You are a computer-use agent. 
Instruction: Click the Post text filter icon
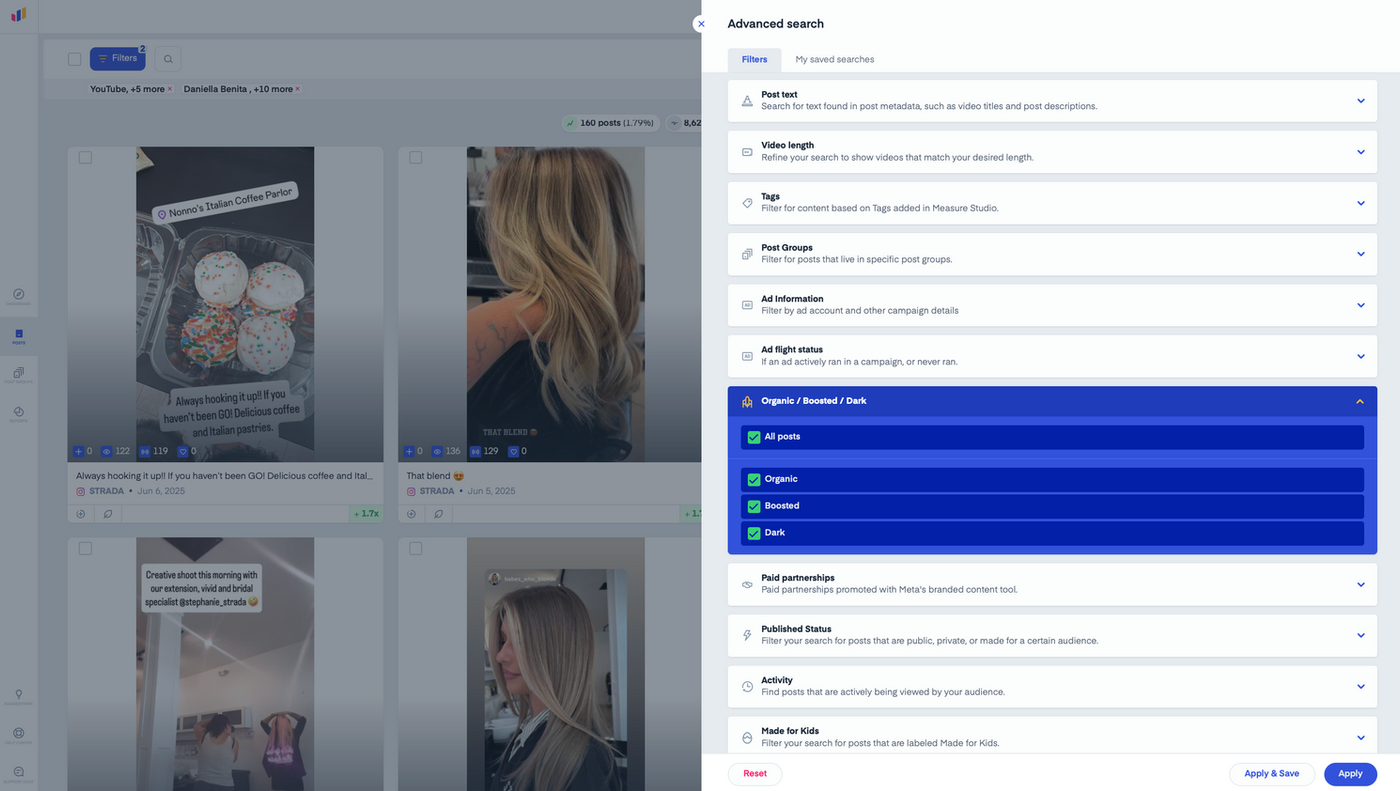(747, 101)
